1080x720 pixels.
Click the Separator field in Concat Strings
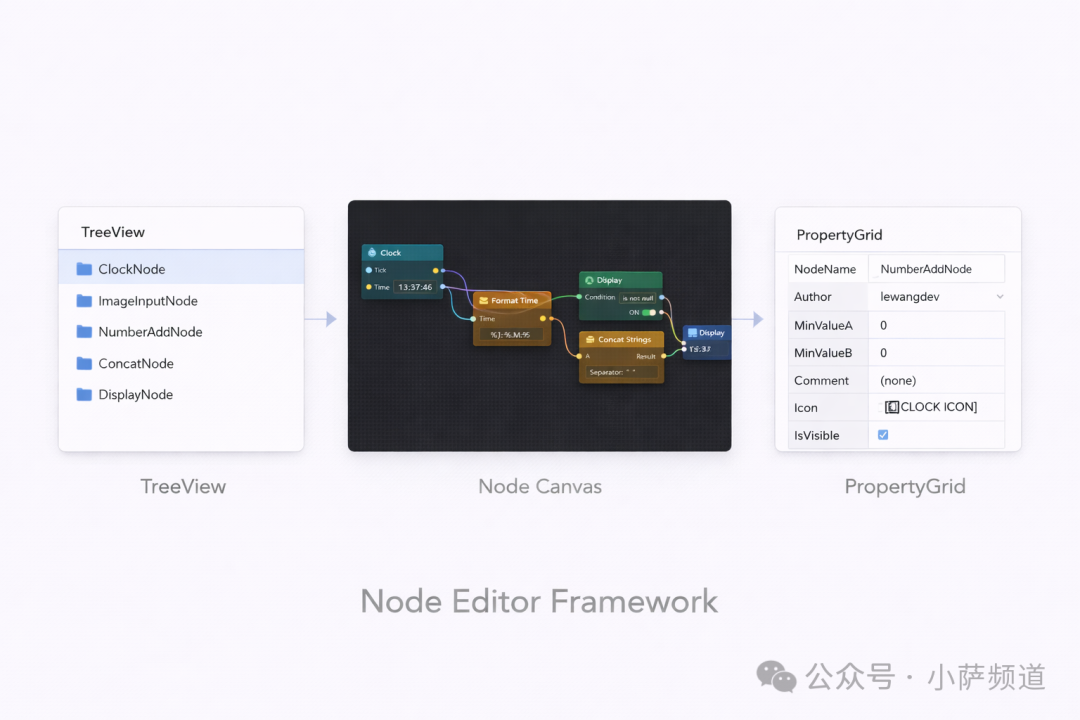tap(622, 372)
